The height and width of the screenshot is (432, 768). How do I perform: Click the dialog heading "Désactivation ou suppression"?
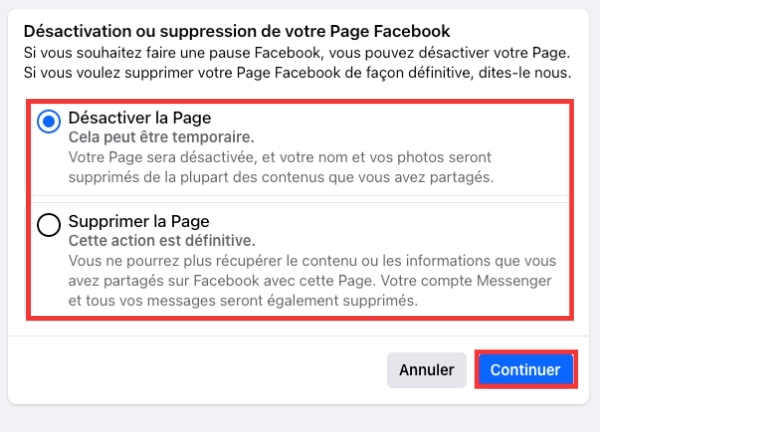click(236, 30)
